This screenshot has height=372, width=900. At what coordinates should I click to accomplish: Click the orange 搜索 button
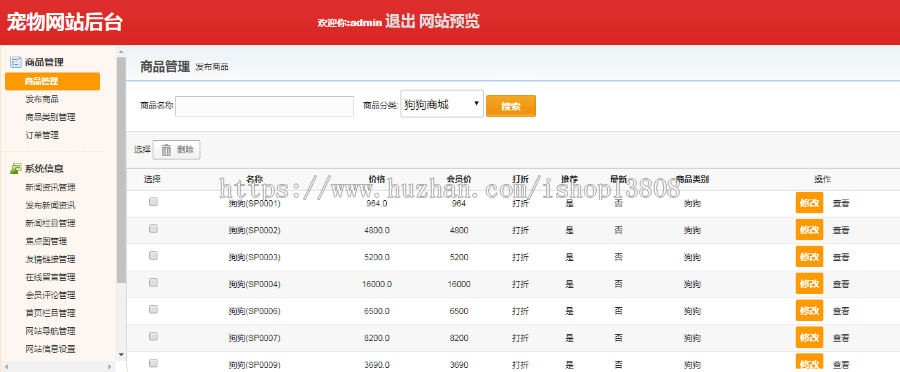[x=511, y=106]
